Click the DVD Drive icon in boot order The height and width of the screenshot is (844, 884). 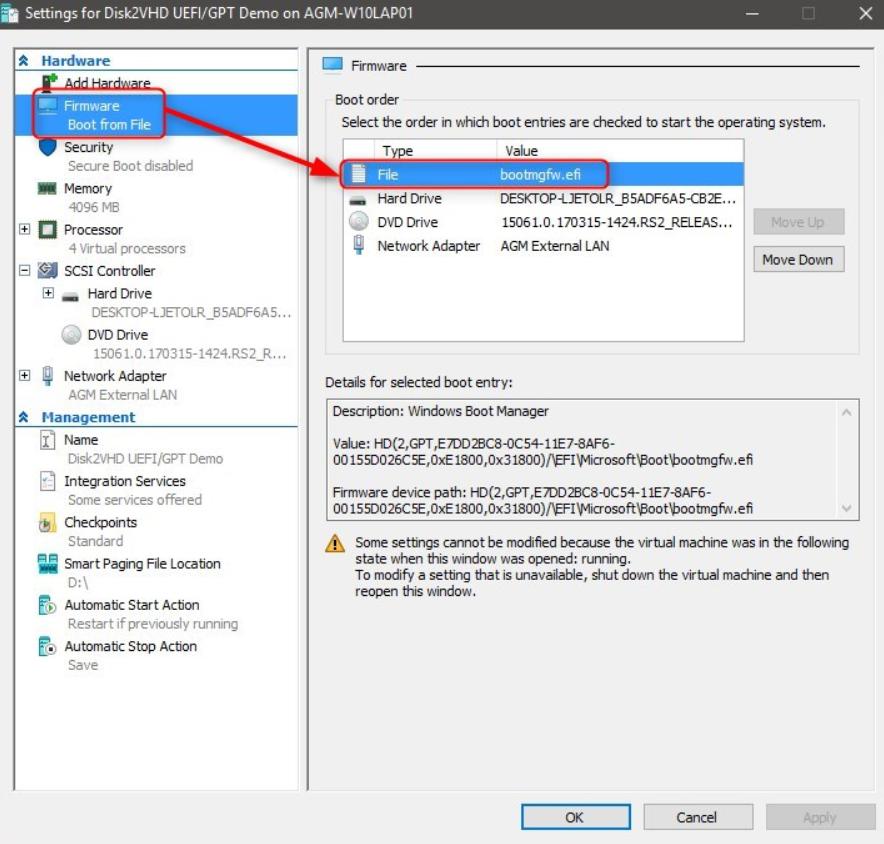pos(359,222)
